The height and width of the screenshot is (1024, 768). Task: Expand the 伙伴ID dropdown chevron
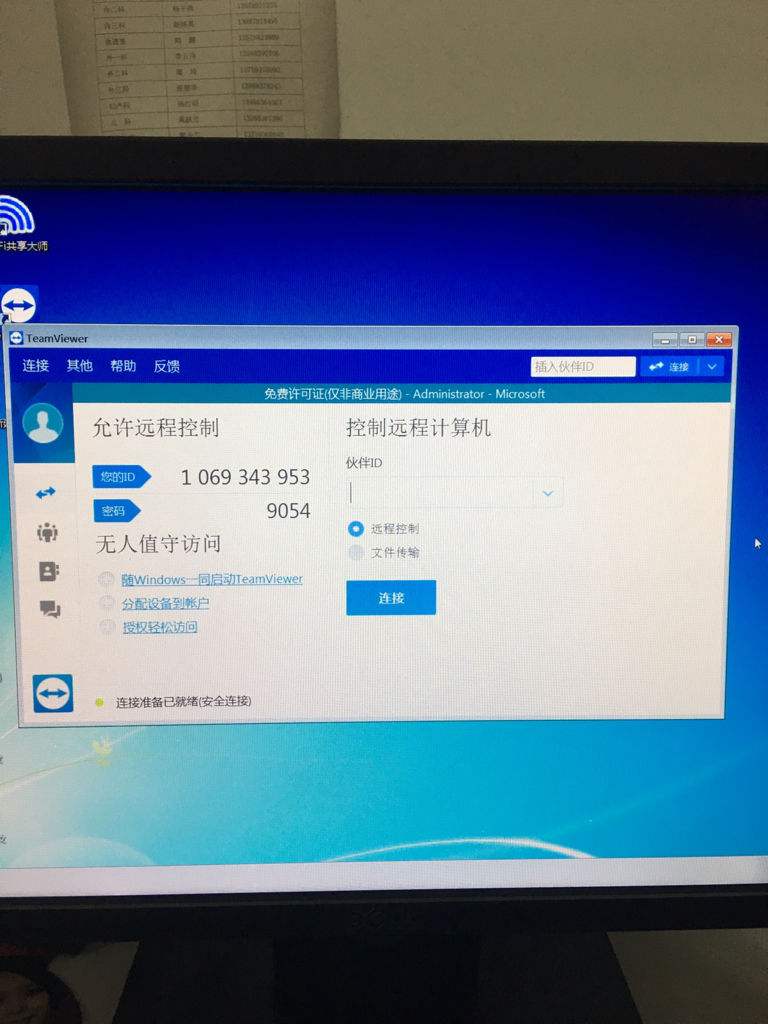click(548, 493)
